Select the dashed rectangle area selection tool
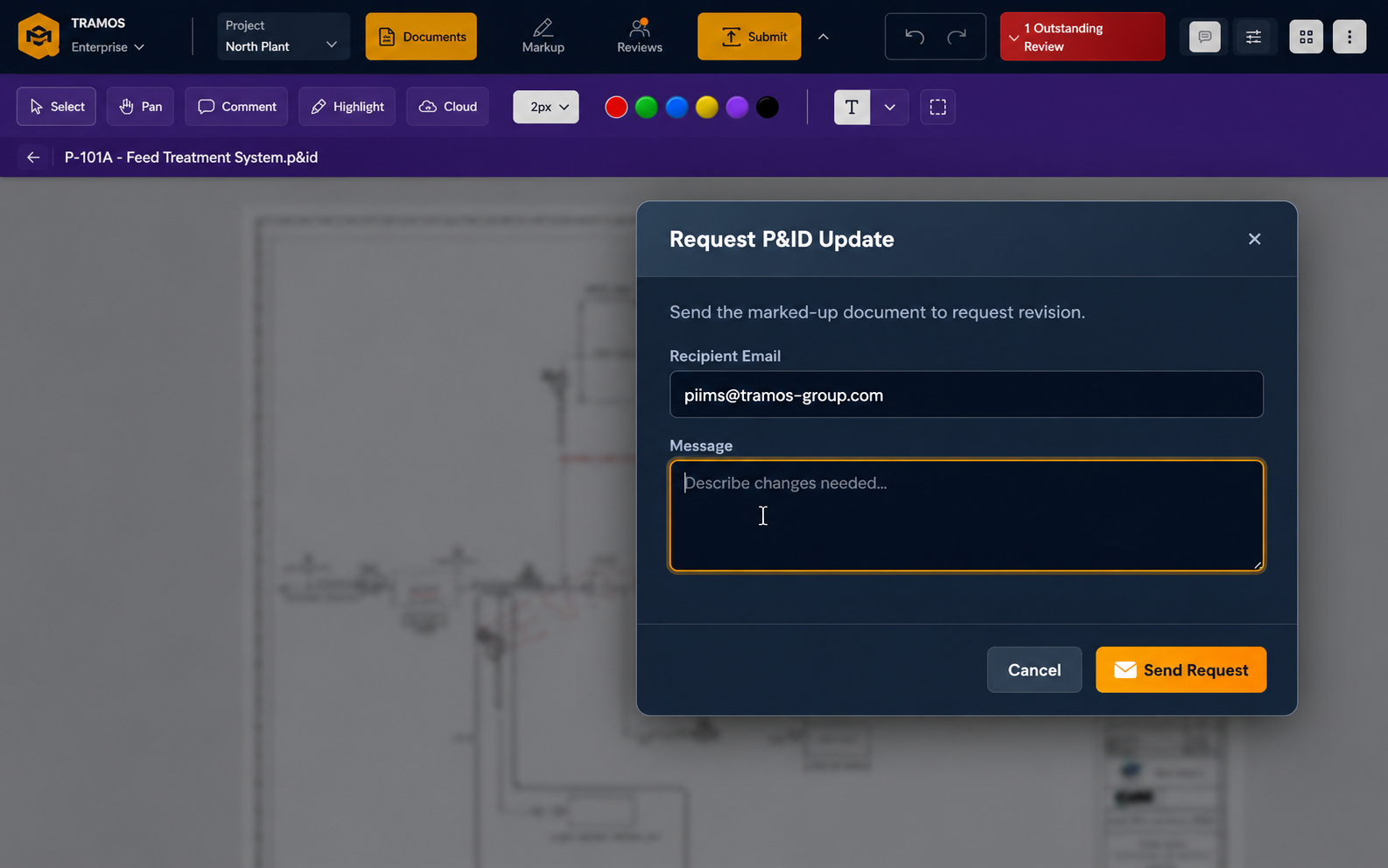Image resolution: width=1388 pixels, height=868 pixels. click(937, 107)
